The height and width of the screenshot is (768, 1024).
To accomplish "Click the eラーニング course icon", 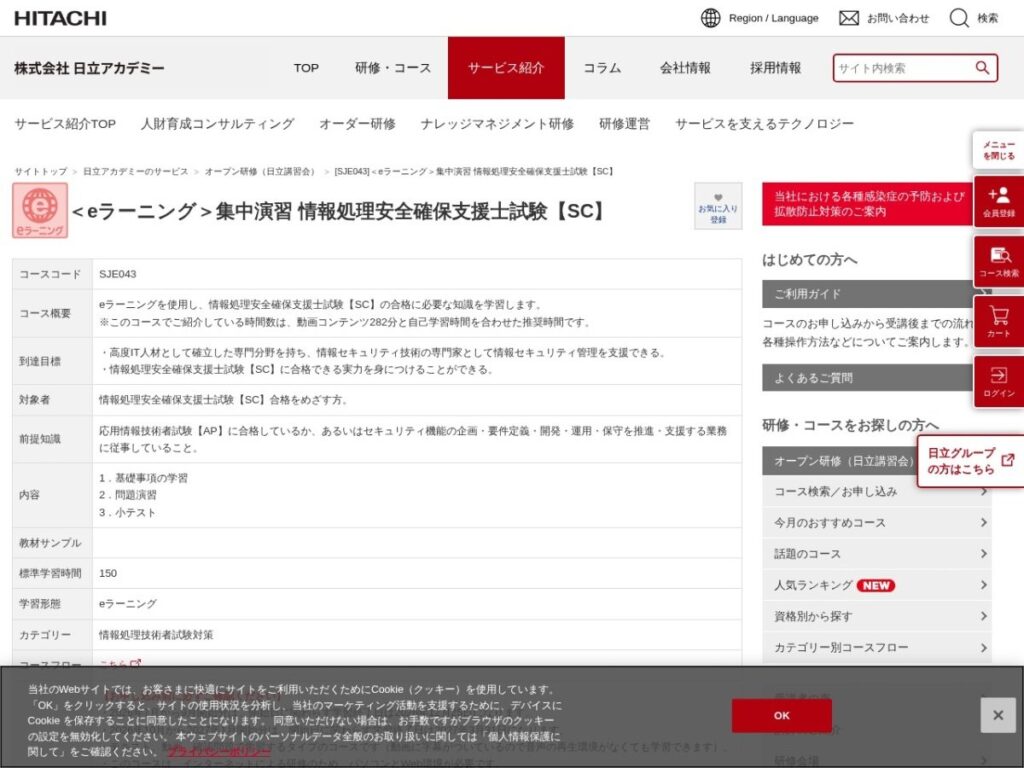I will pyautogui.click(x=40, y=210).
